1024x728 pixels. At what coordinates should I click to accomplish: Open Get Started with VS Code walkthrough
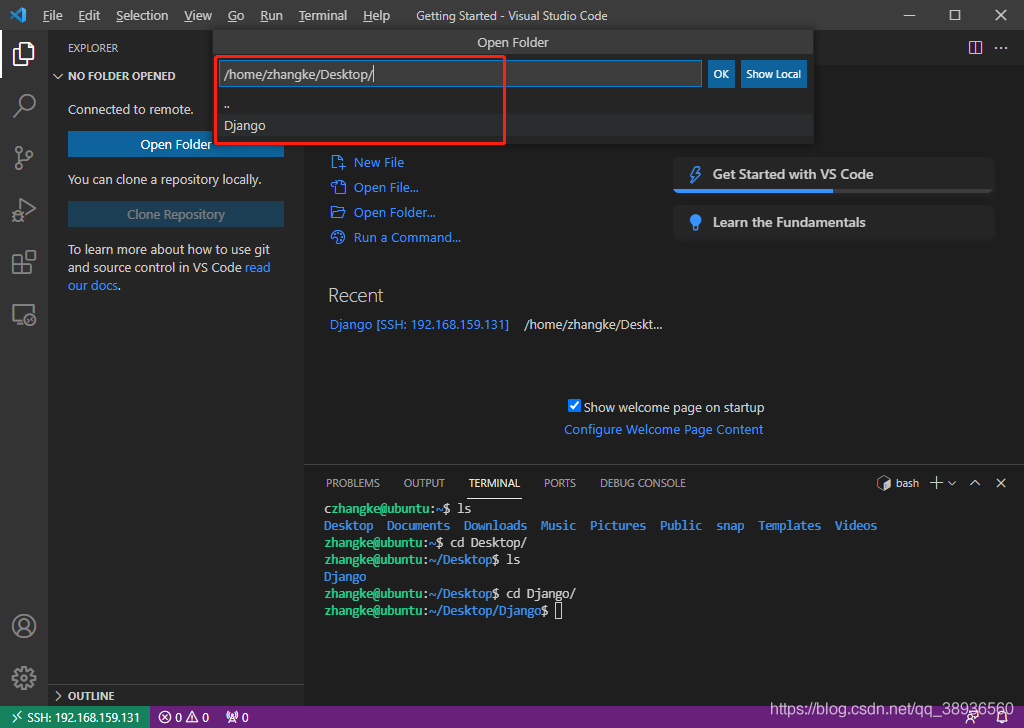point(833,174)
